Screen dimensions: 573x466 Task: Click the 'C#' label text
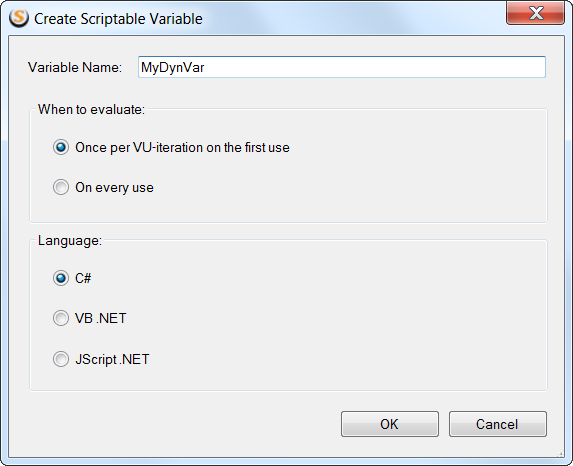pos(83,279)
